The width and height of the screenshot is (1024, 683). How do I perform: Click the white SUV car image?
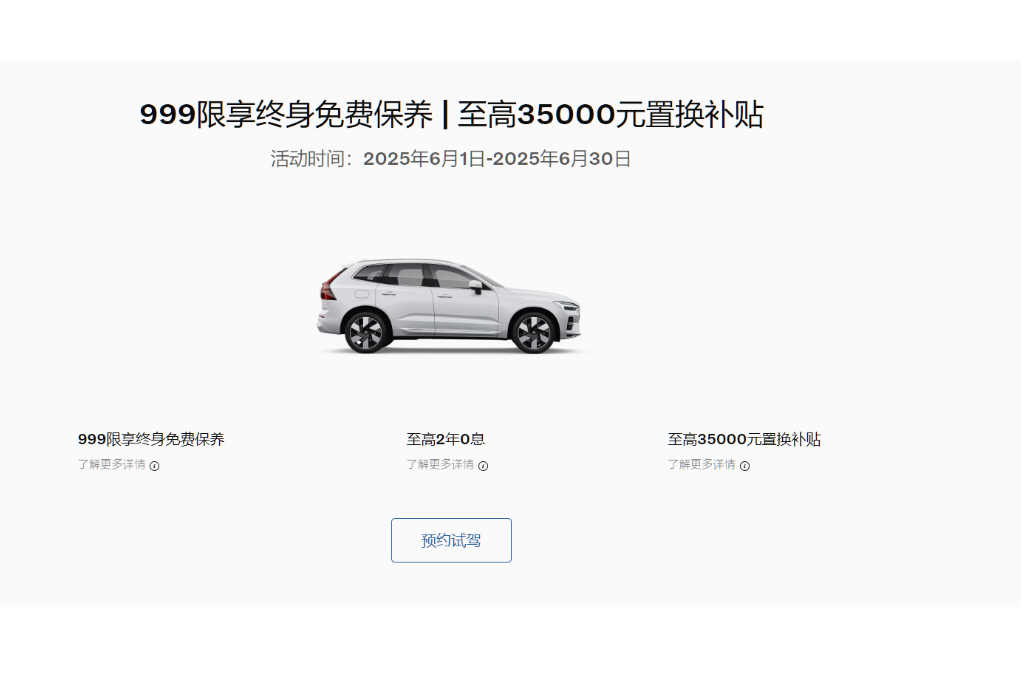pyautogui.click(x=449, y=306)
